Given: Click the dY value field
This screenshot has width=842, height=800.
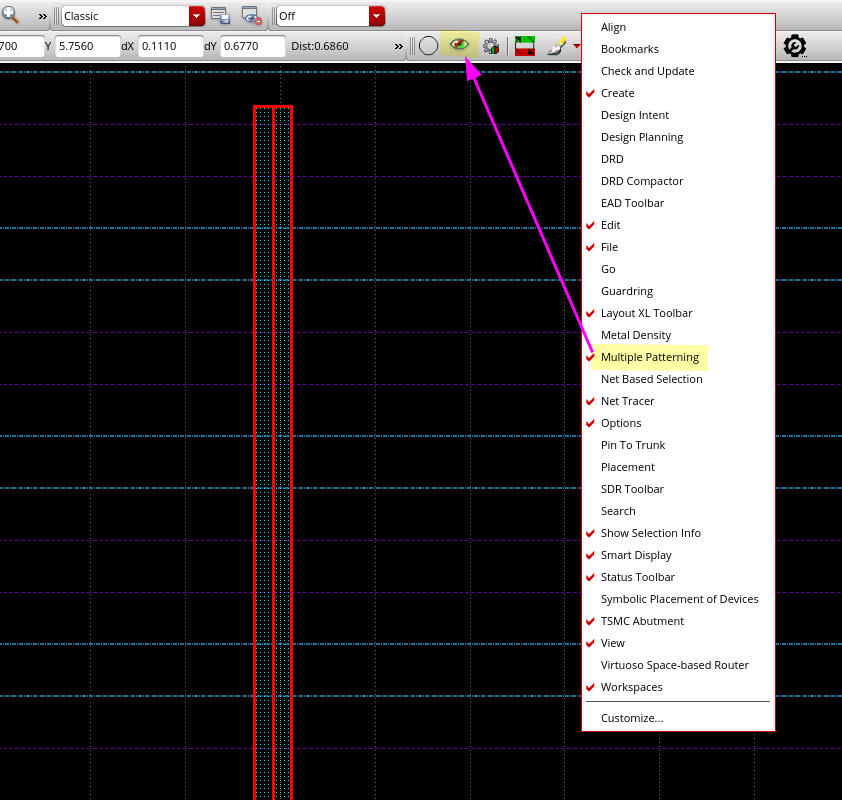Looking at the screenshot, I should (252, 46).
